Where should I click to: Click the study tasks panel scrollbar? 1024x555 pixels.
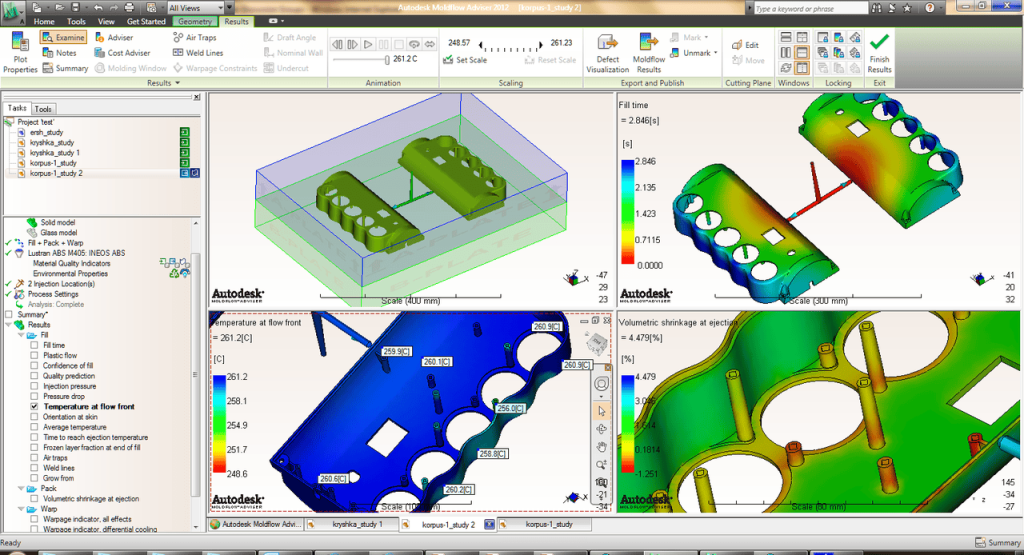click(x=195, y=375)
